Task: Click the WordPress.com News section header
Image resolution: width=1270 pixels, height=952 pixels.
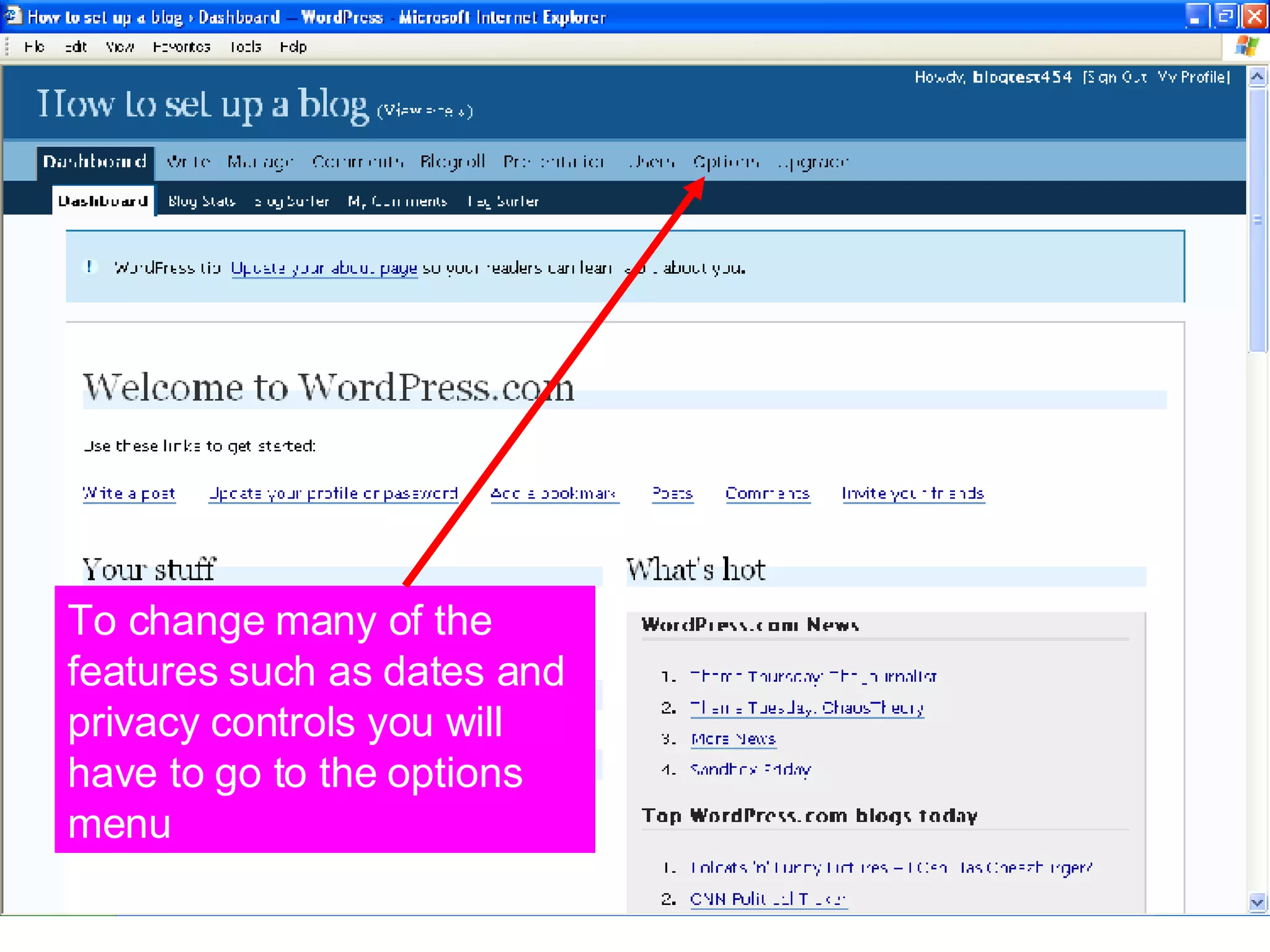Action: click(x=750, y=625)
